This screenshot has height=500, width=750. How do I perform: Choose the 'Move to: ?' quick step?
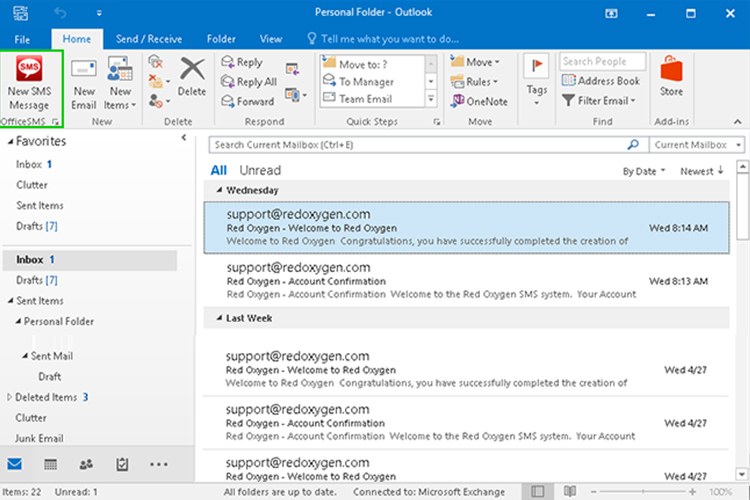[x=372, y=64]
